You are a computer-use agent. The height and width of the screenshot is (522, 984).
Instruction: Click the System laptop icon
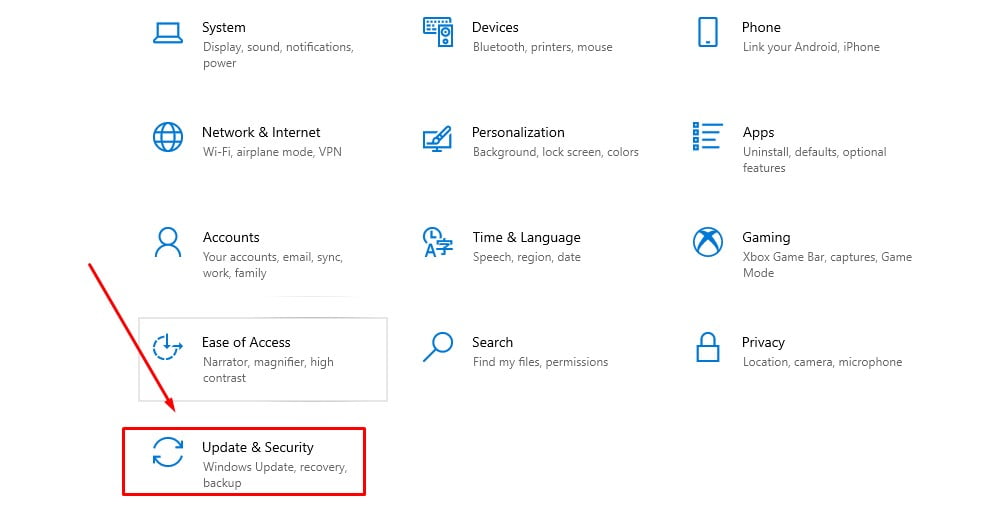[168, 33]
